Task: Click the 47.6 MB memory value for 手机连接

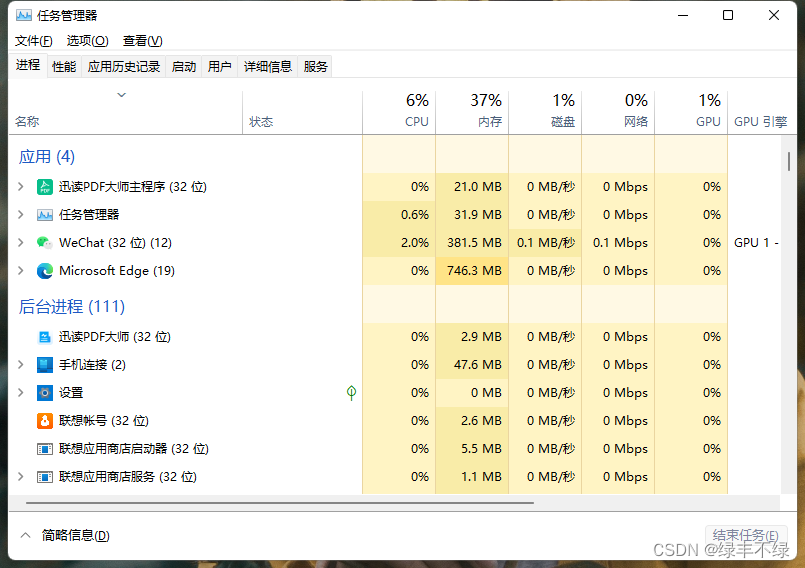Action: tap(478, 365)
